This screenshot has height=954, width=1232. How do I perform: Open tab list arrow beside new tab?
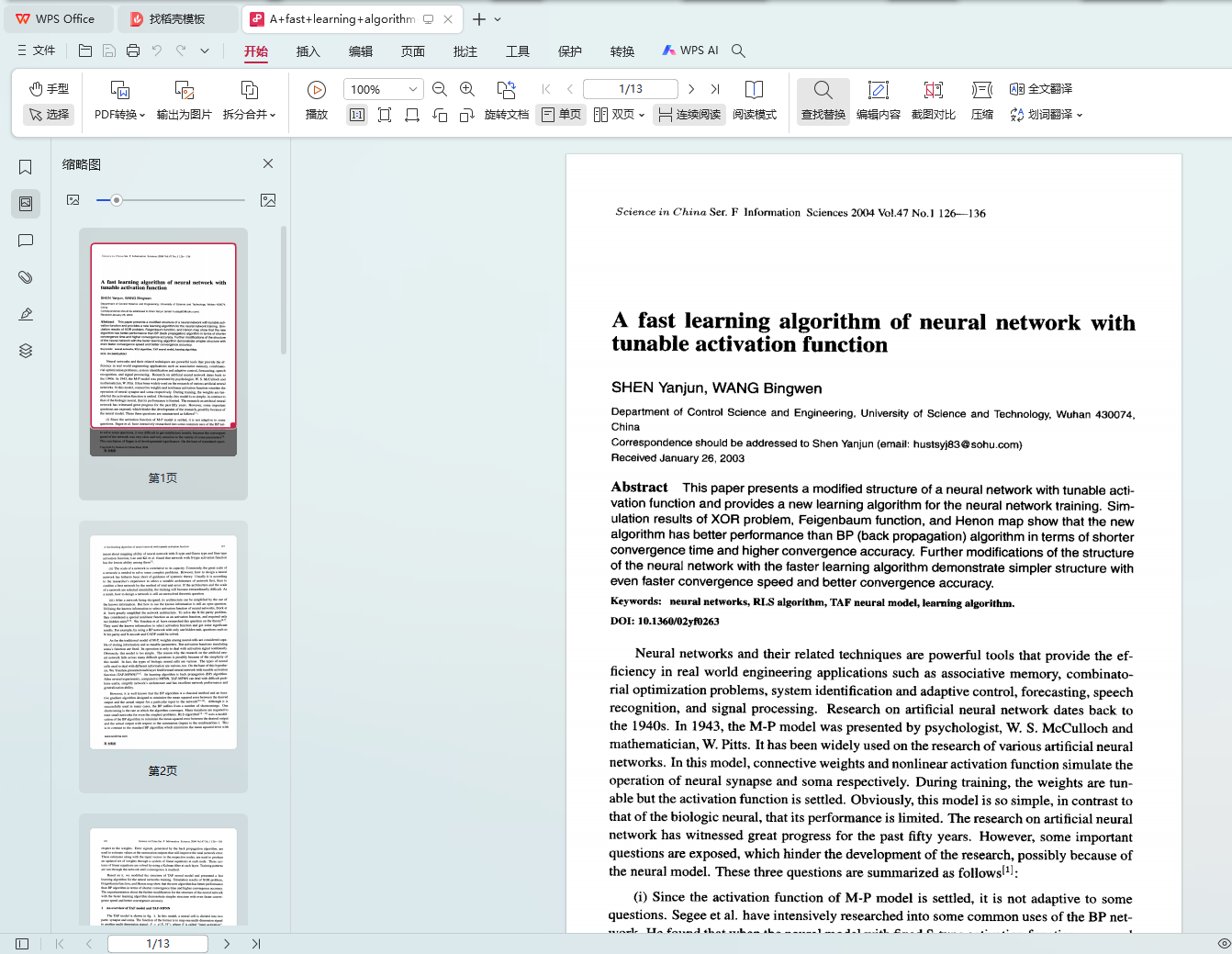pos(498,19)
